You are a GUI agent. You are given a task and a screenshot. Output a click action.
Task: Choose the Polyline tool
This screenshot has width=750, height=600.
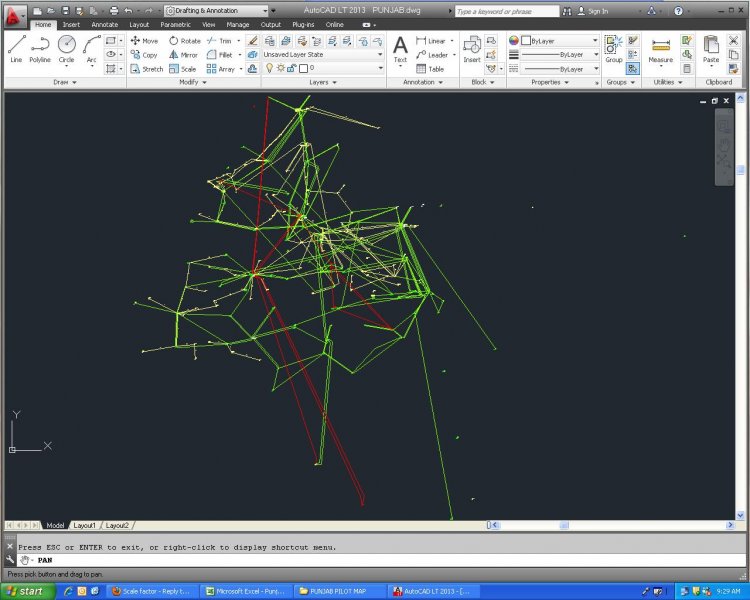40,48
